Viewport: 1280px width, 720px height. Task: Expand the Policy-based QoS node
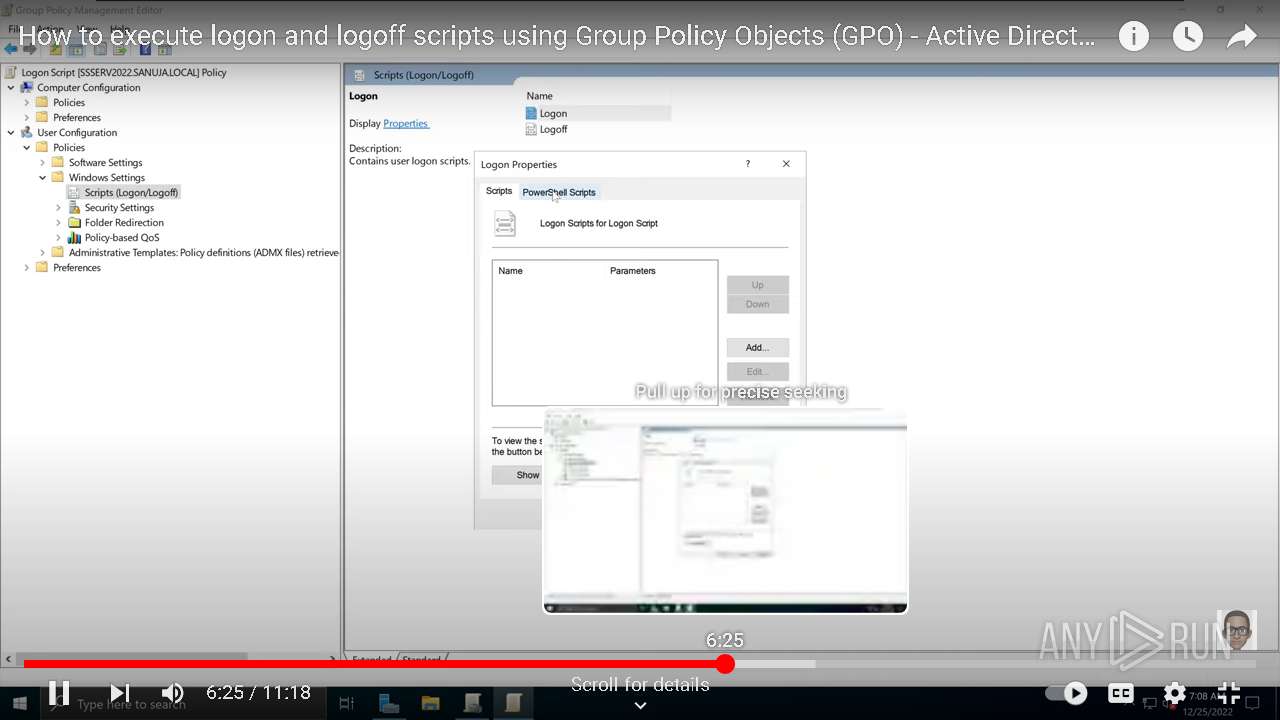pos(59,238)
